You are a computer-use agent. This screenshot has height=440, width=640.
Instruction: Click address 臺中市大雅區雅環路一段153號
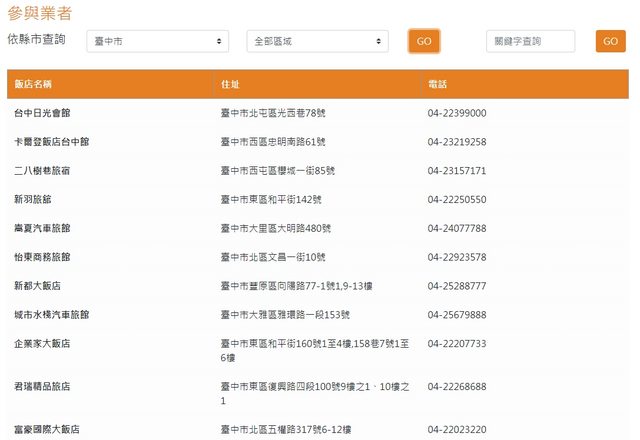pyautogui.click(x=285, y=315)
